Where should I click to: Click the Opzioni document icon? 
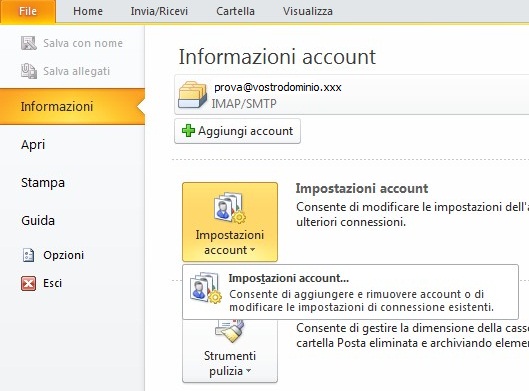28,255
